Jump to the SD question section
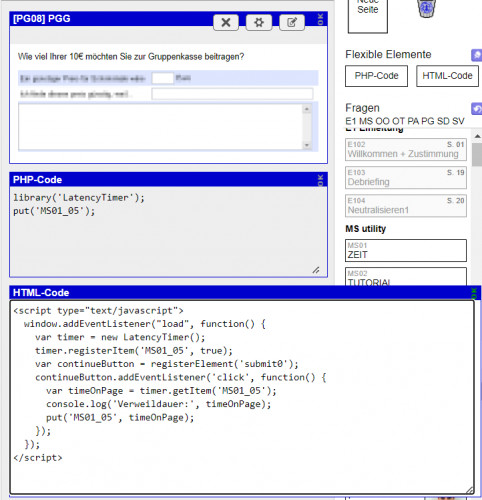This screenshot has width=482, height=500. [x=443, y=121]
